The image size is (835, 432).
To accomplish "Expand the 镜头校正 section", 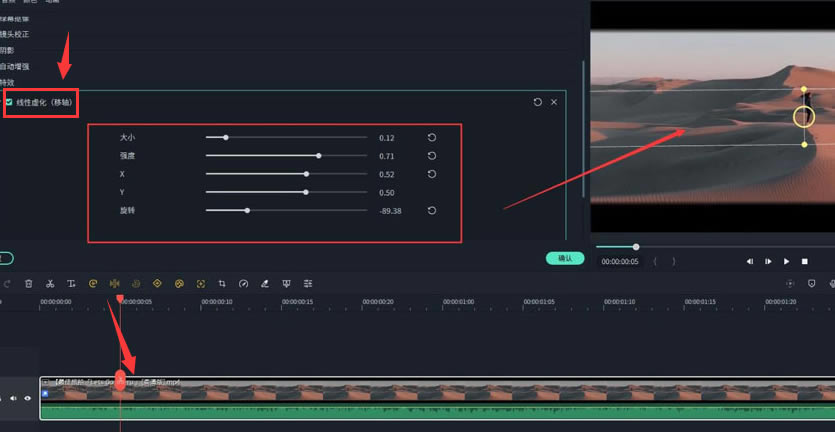I will click(14, 34).
